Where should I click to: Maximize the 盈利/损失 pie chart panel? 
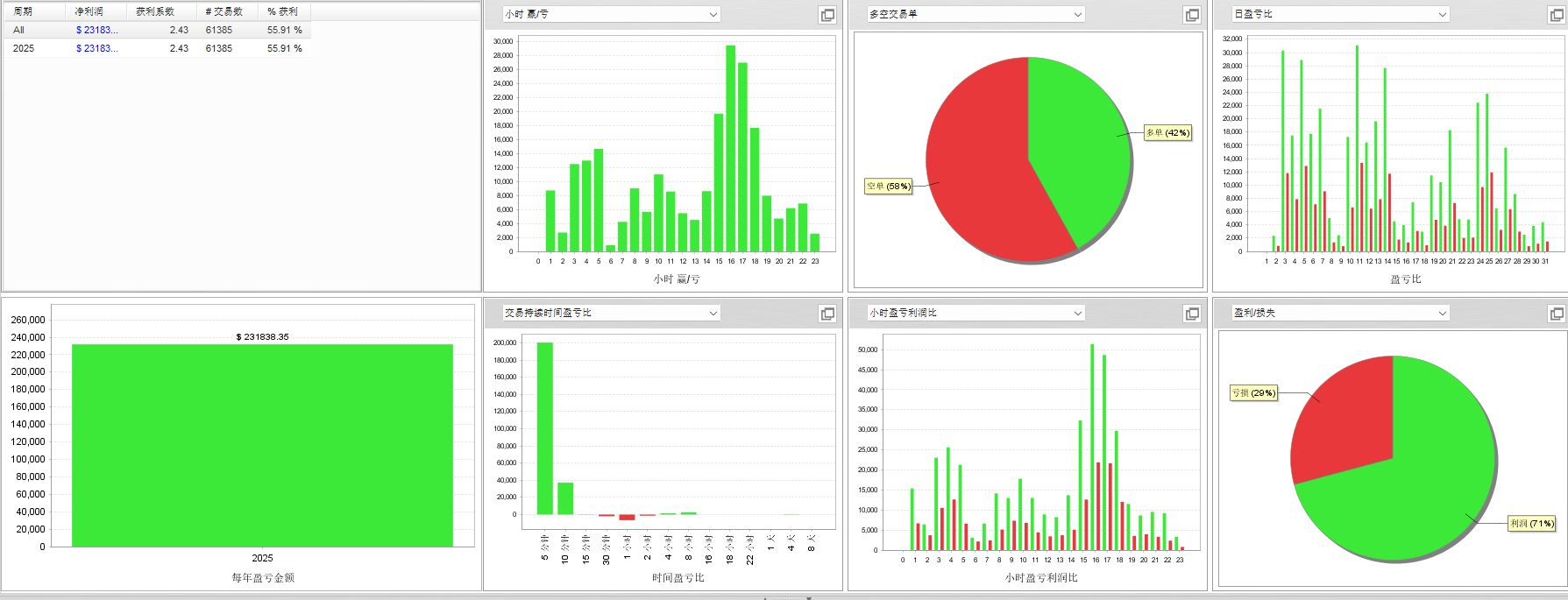coord(1557,314)
